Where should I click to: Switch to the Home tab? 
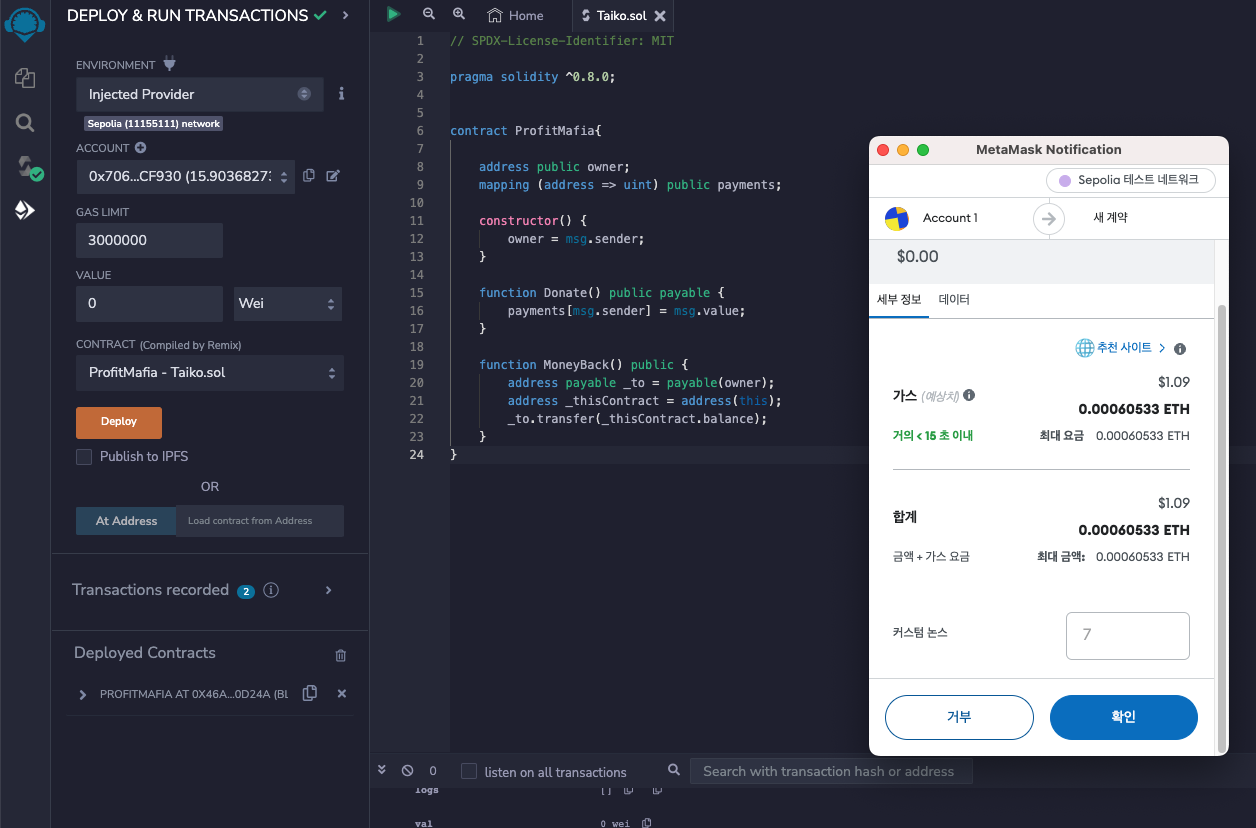[516, 15]
